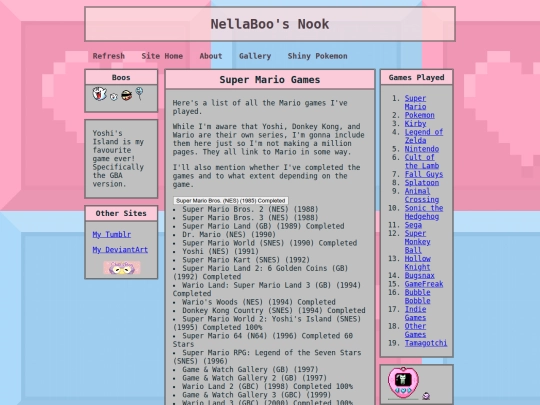Click the Games Played sidebar heading
Image resolution: width=540 pixels, height=405 pixels.
pyautogui.click(x=416, y=77)
